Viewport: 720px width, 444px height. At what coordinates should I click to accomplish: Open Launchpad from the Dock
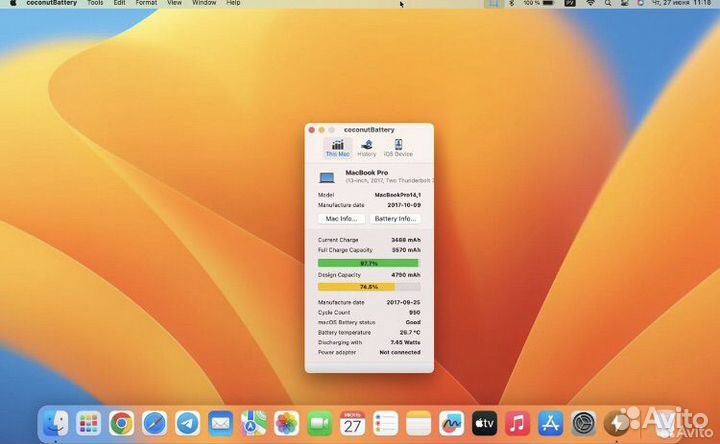pos(89,423)
